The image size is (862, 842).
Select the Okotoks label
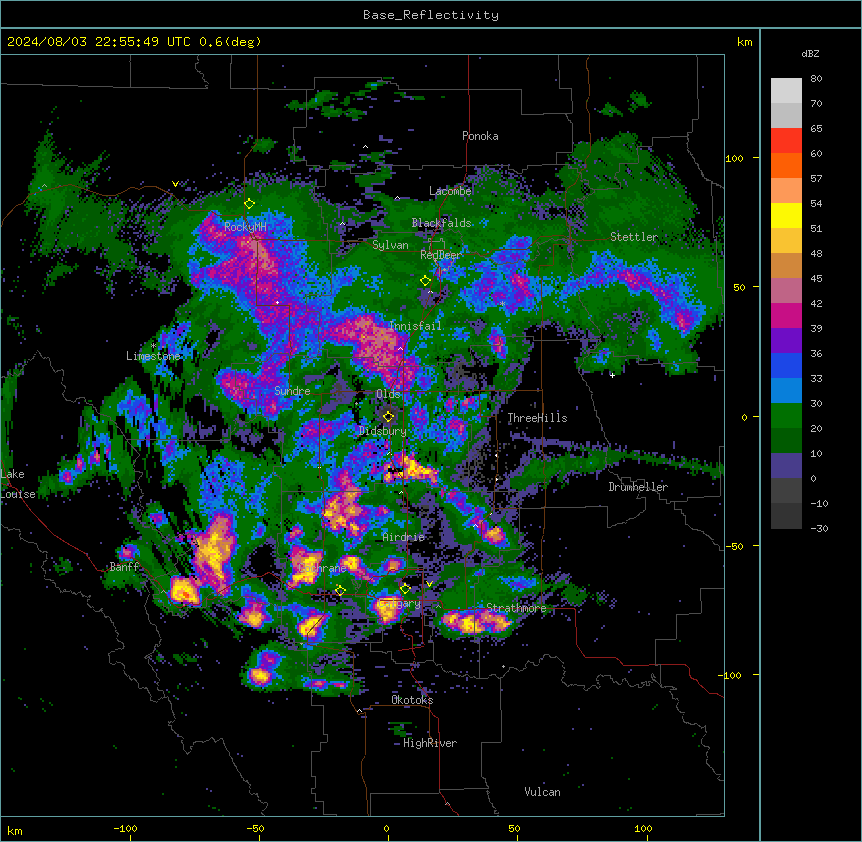click(412, 700)
